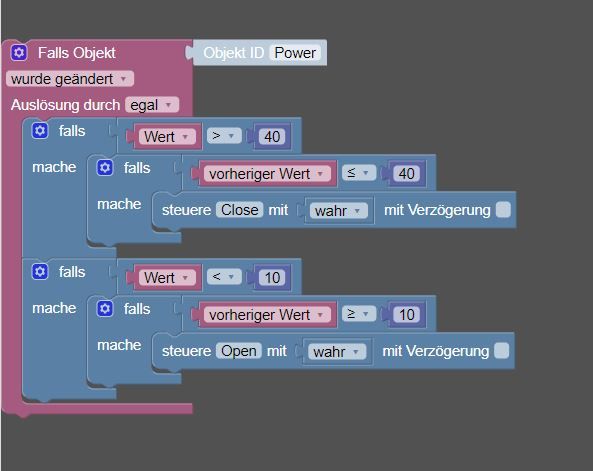The image size is (593, 471).
Task: Open 'wahr' dropdown in steuere Close block
Action: pyautogui.click(x=338, y=210)
